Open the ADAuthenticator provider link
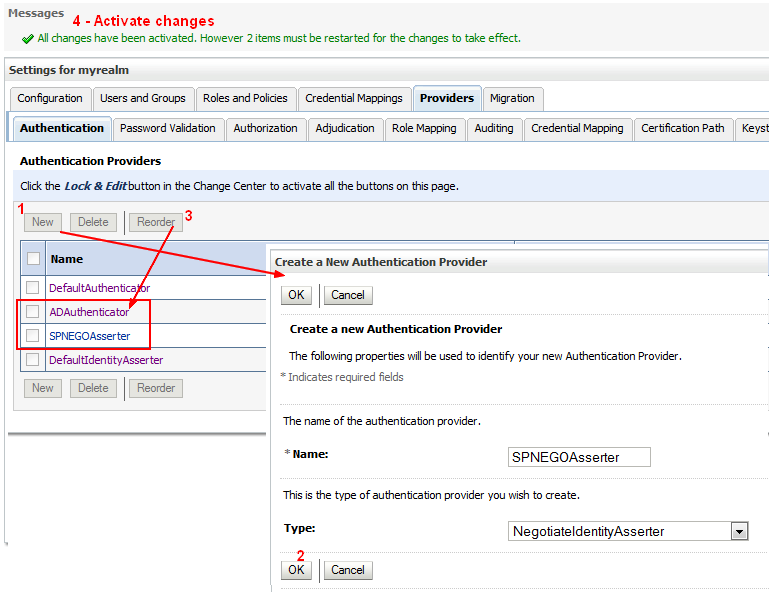 [89, 312]
